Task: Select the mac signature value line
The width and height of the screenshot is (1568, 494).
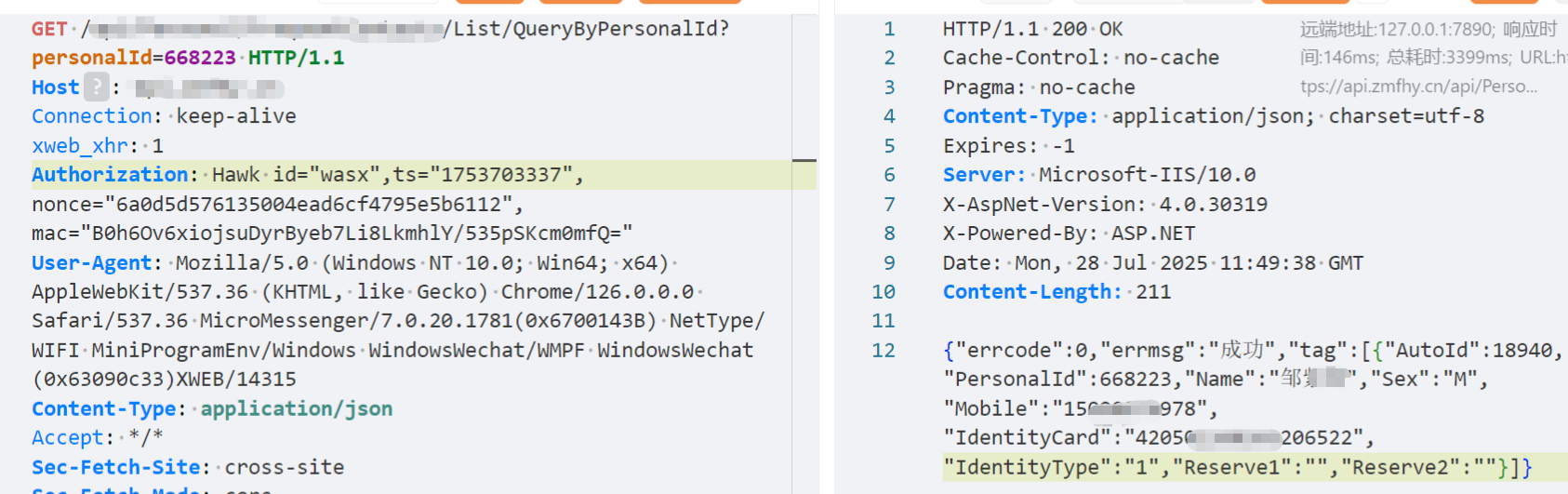Action: click(x=332, y=233)
